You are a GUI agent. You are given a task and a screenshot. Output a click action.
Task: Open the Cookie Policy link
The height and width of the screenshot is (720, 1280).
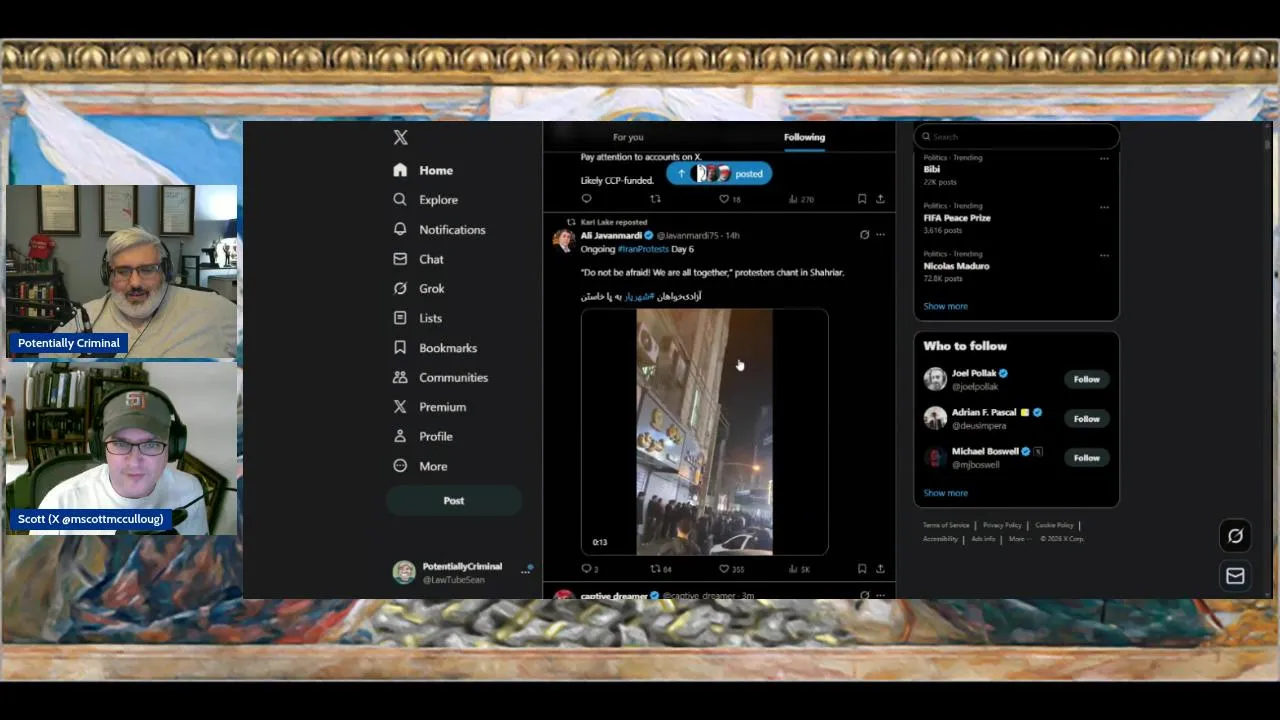[x=1054, y=525]
